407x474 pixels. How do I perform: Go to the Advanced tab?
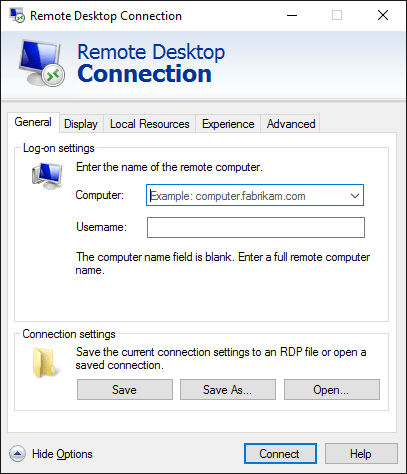click(x=291, y=124)
